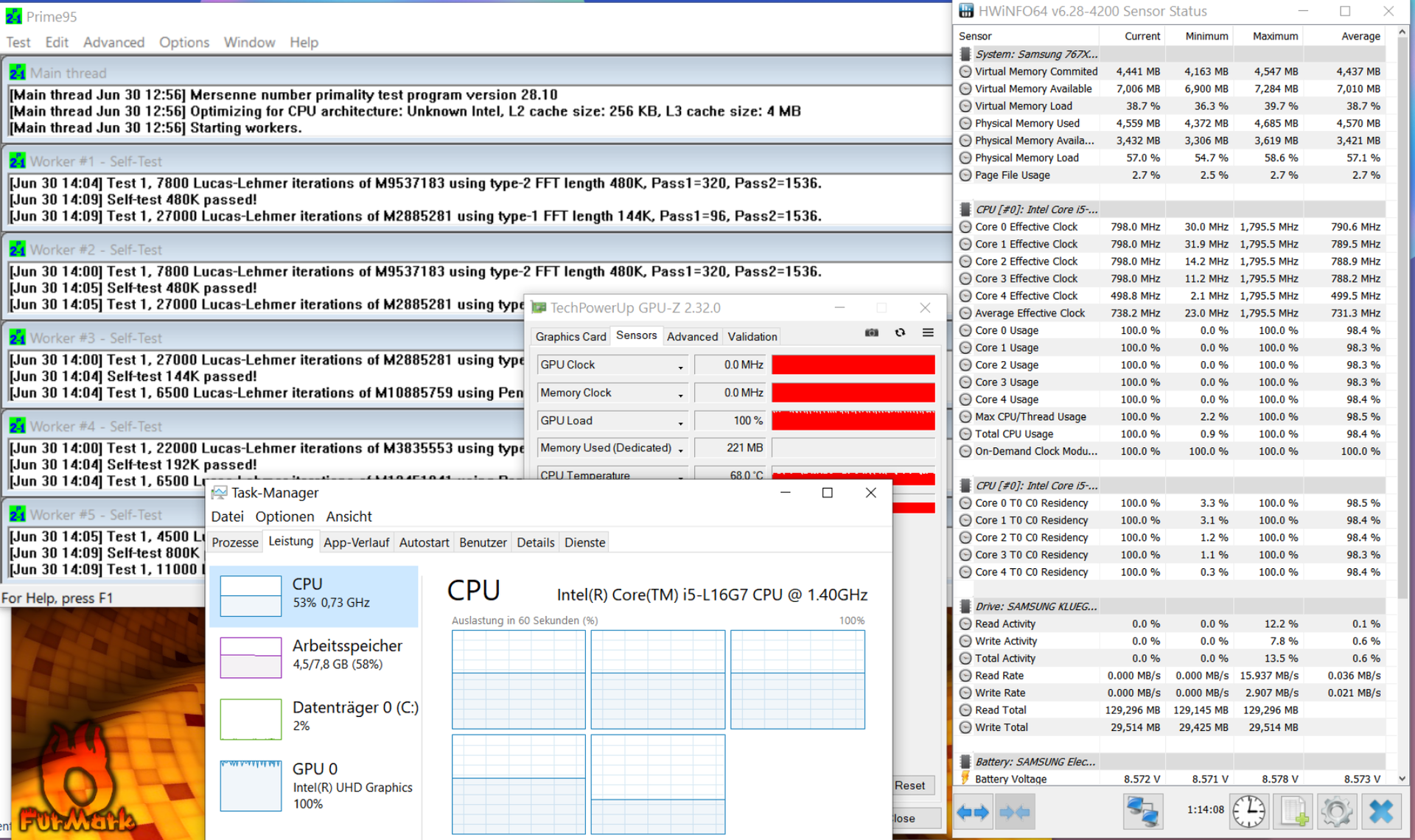Open HWiNFO network remote monitoring icon
This screenshot has width=1415, height=840.
coord(1142,811)
